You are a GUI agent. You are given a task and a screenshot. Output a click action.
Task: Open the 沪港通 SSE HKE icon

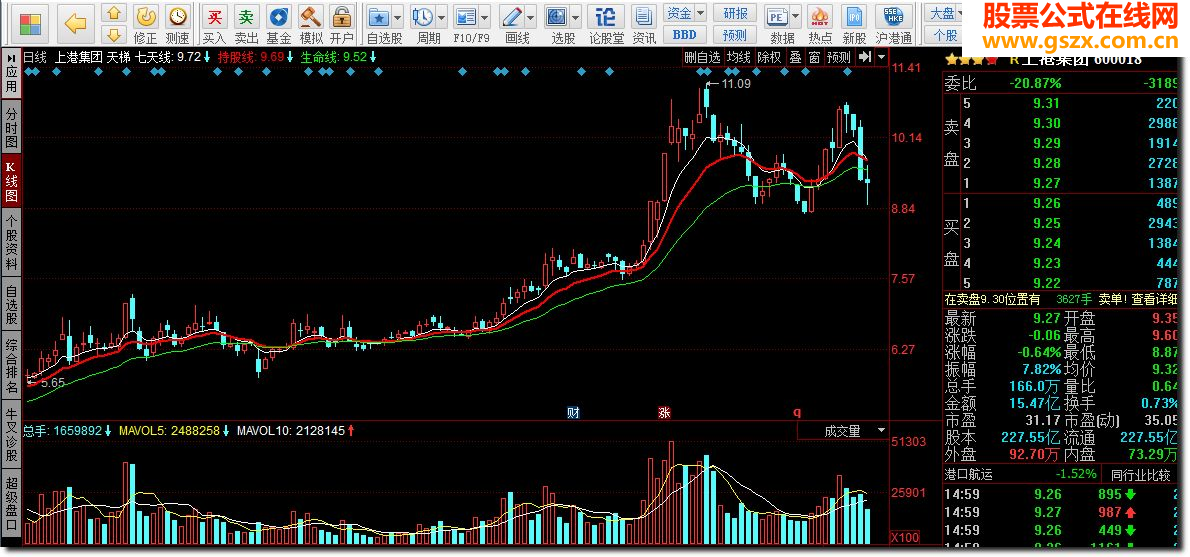tap(894, 16)
